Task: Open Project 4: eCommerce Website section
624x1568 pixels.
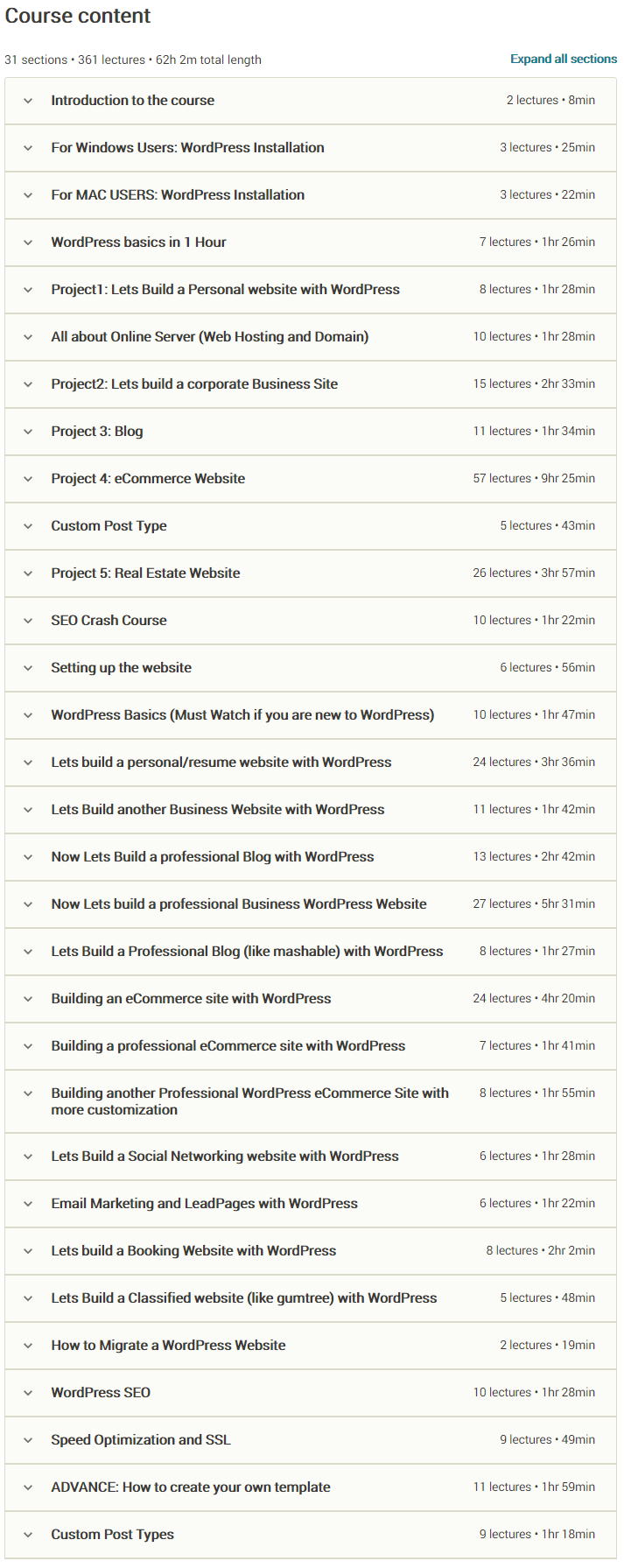Action: click(311, 479)
